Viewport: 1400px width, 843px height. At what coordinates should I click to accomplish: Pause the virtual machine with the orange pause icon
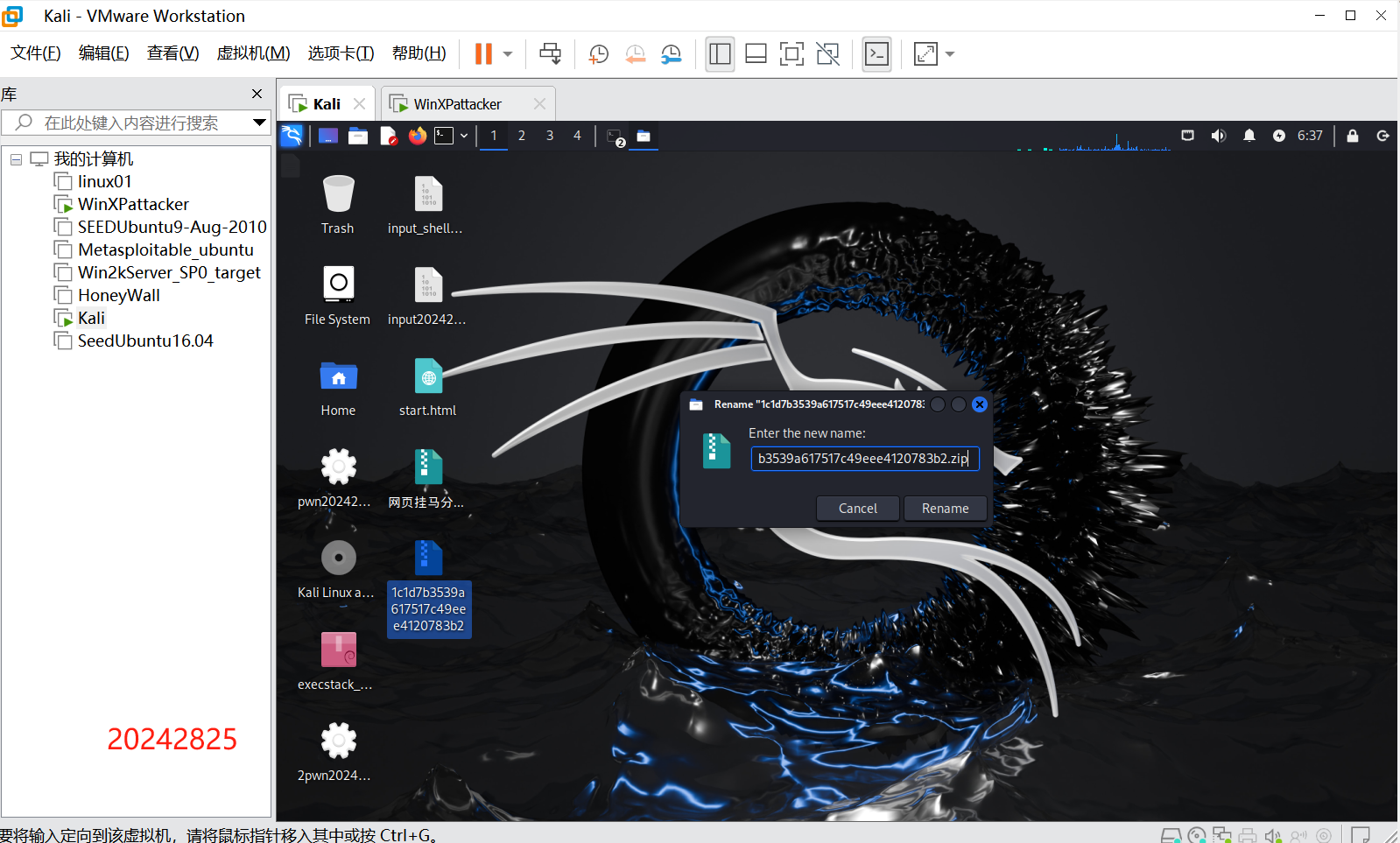(483, 53)
